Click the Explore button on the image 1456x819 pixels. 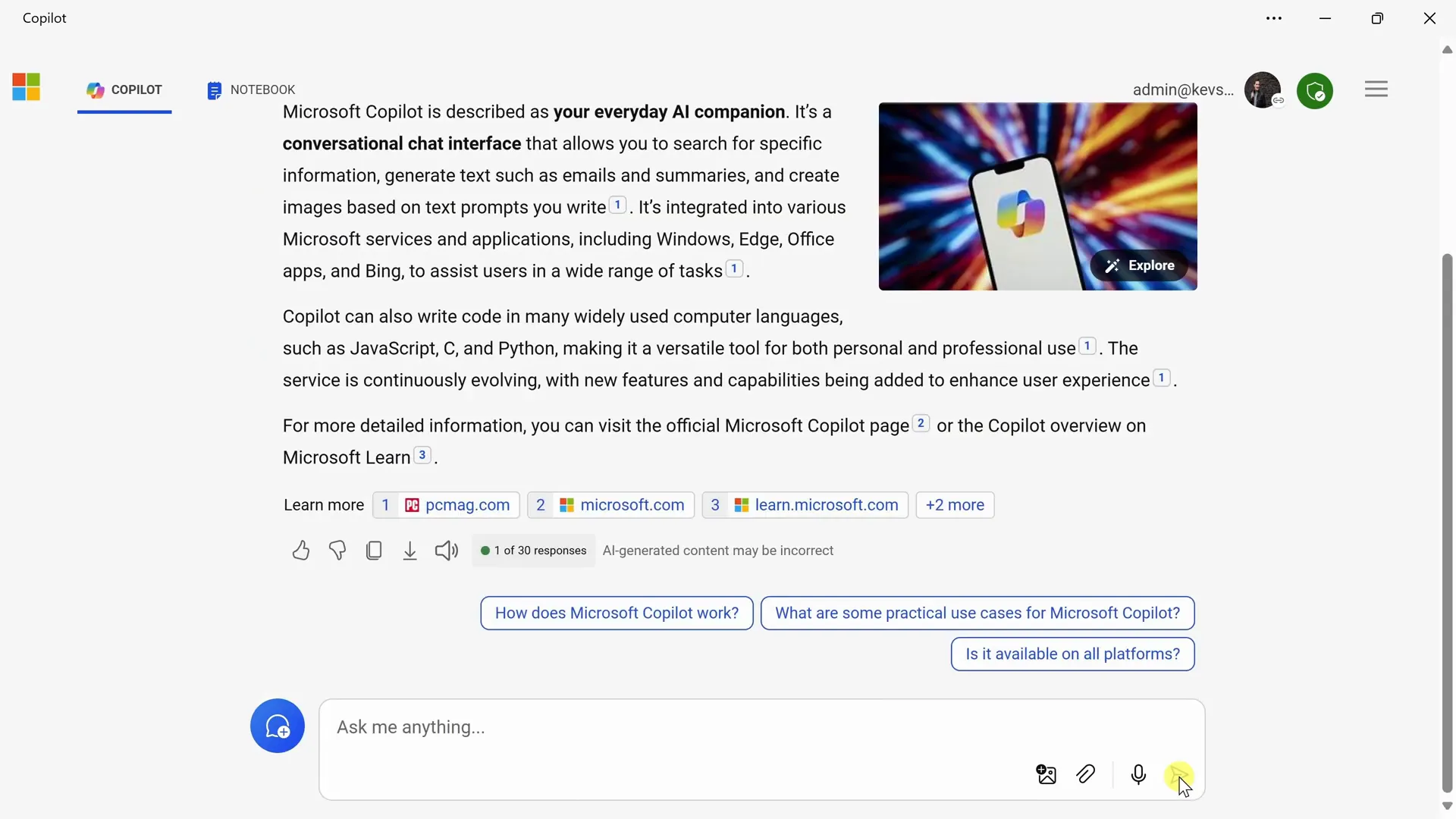1140,265
